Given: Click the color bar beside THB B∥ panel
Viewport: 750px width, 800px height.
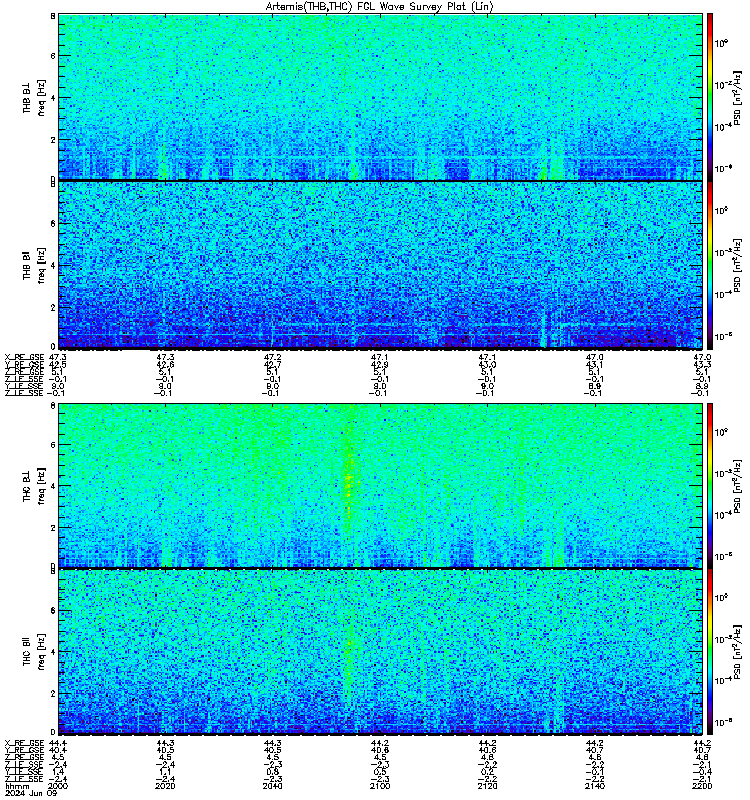Looking at the screenshot, I should point(710,265).
